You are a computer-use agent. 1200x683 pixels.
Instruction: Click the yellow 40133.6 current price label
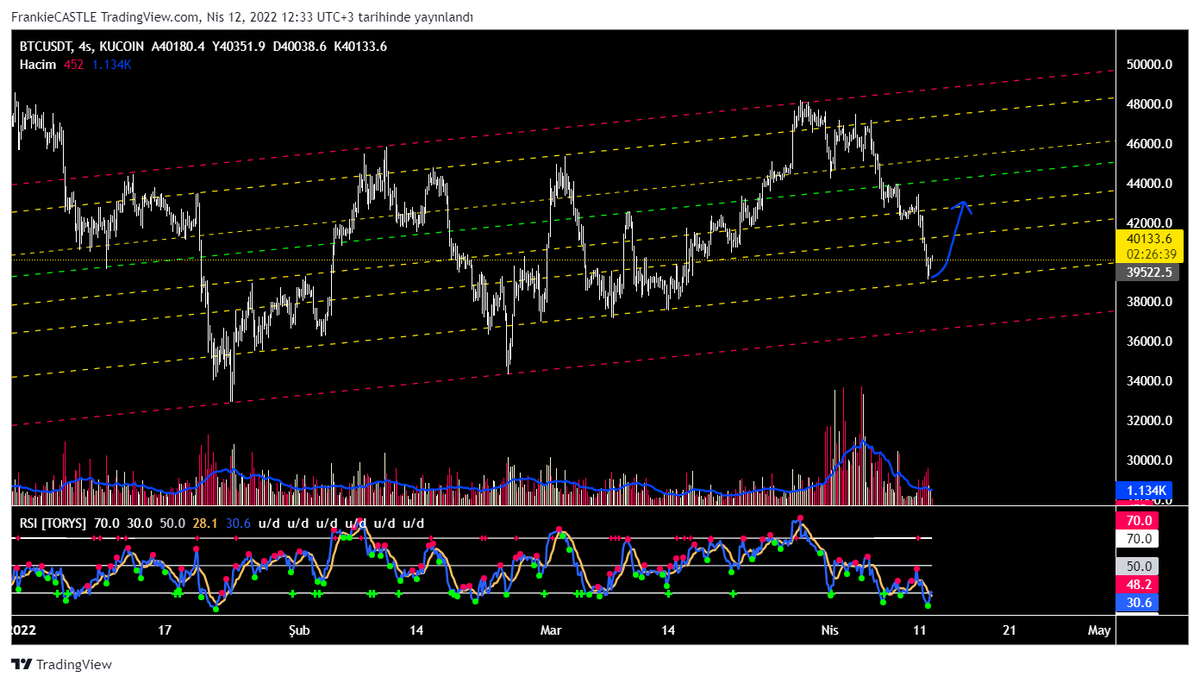[x=1148, y=240]
